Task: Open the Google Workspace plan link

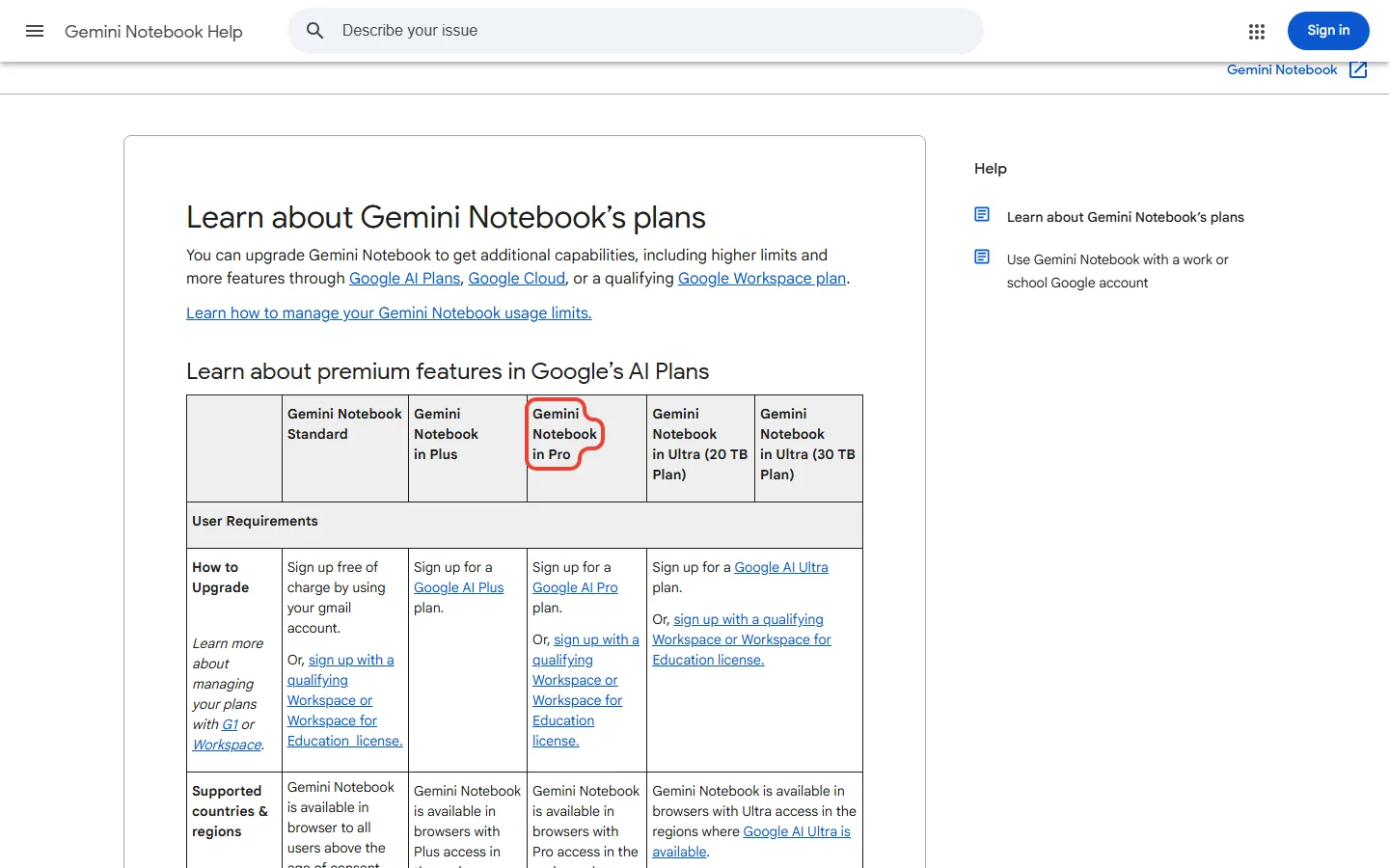Action: click(x=762, y=278)
